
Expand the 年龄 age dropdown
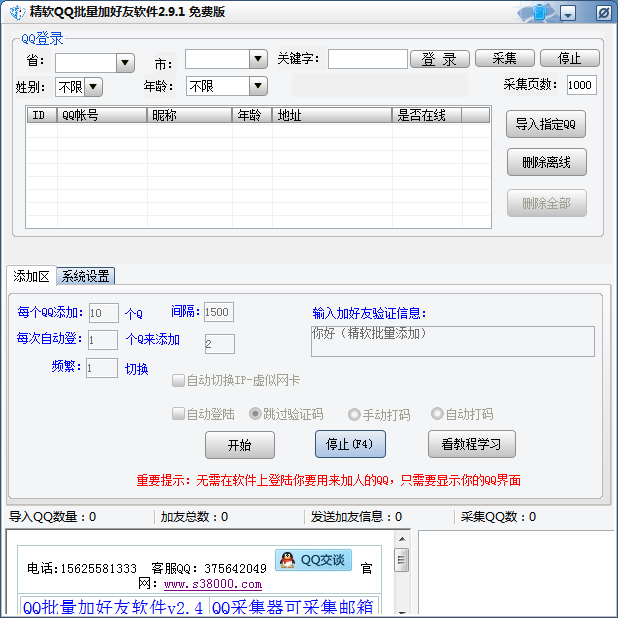coord(258,86)
